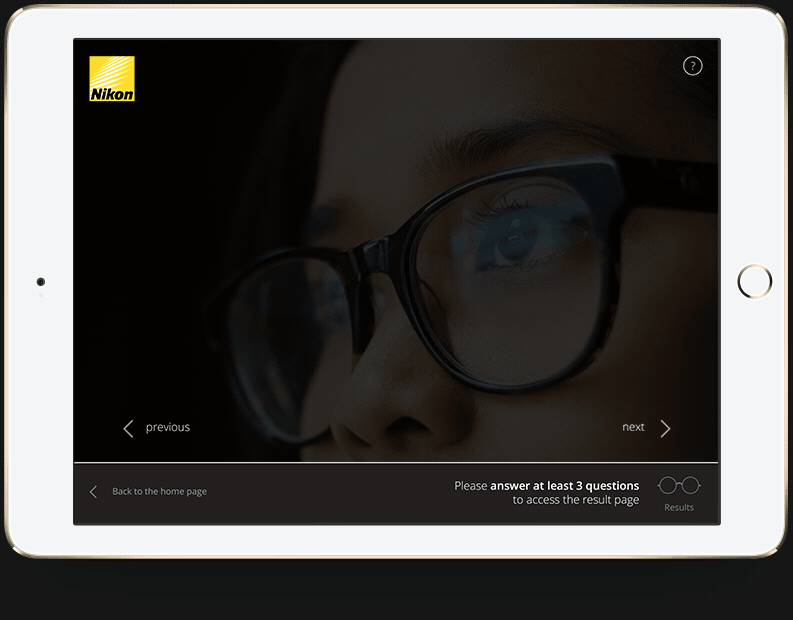Click the right chevron beside next
The height and width of the screenshot is (620, 793).
pos(665,428)
